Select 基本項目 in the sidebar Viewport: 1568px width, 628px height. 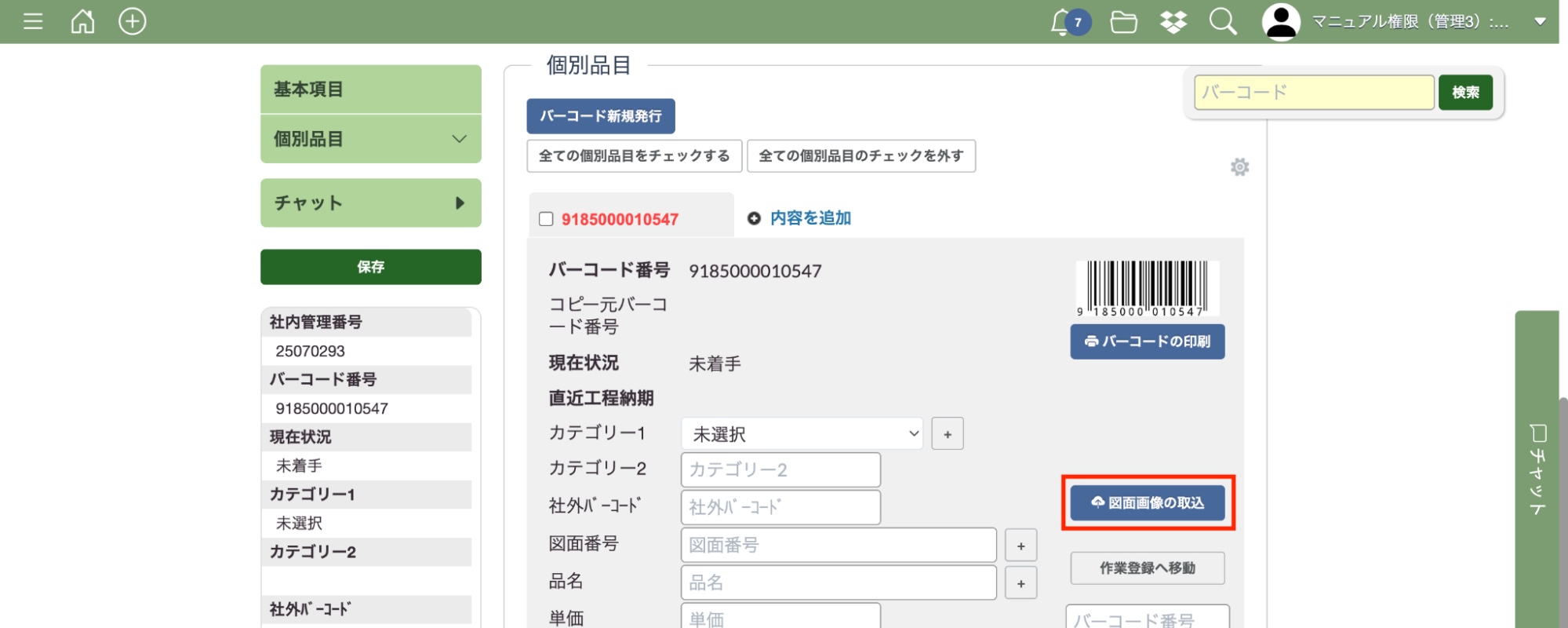[370, 89]
